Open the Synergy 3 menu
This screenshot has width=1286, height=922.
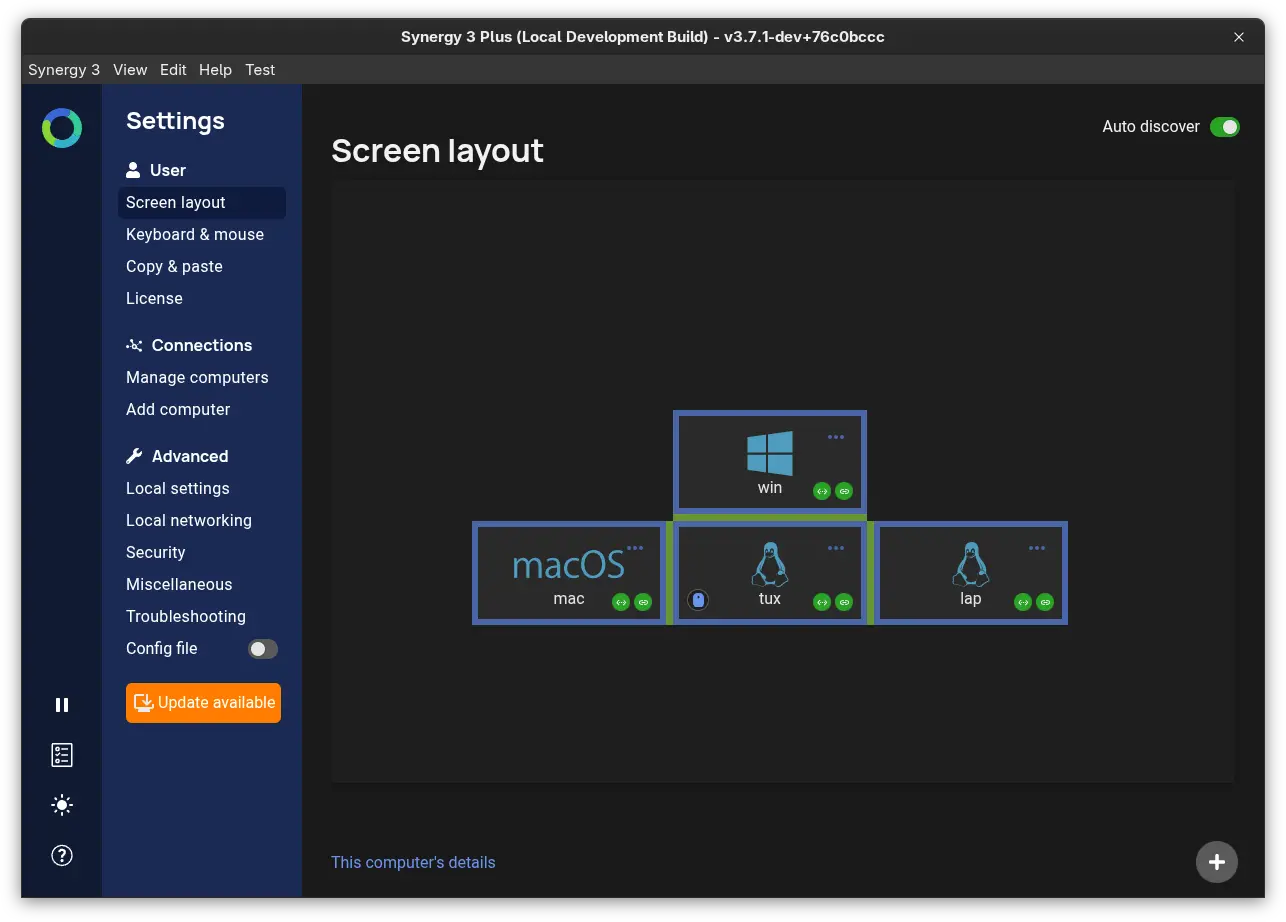(x=64, y=70)
